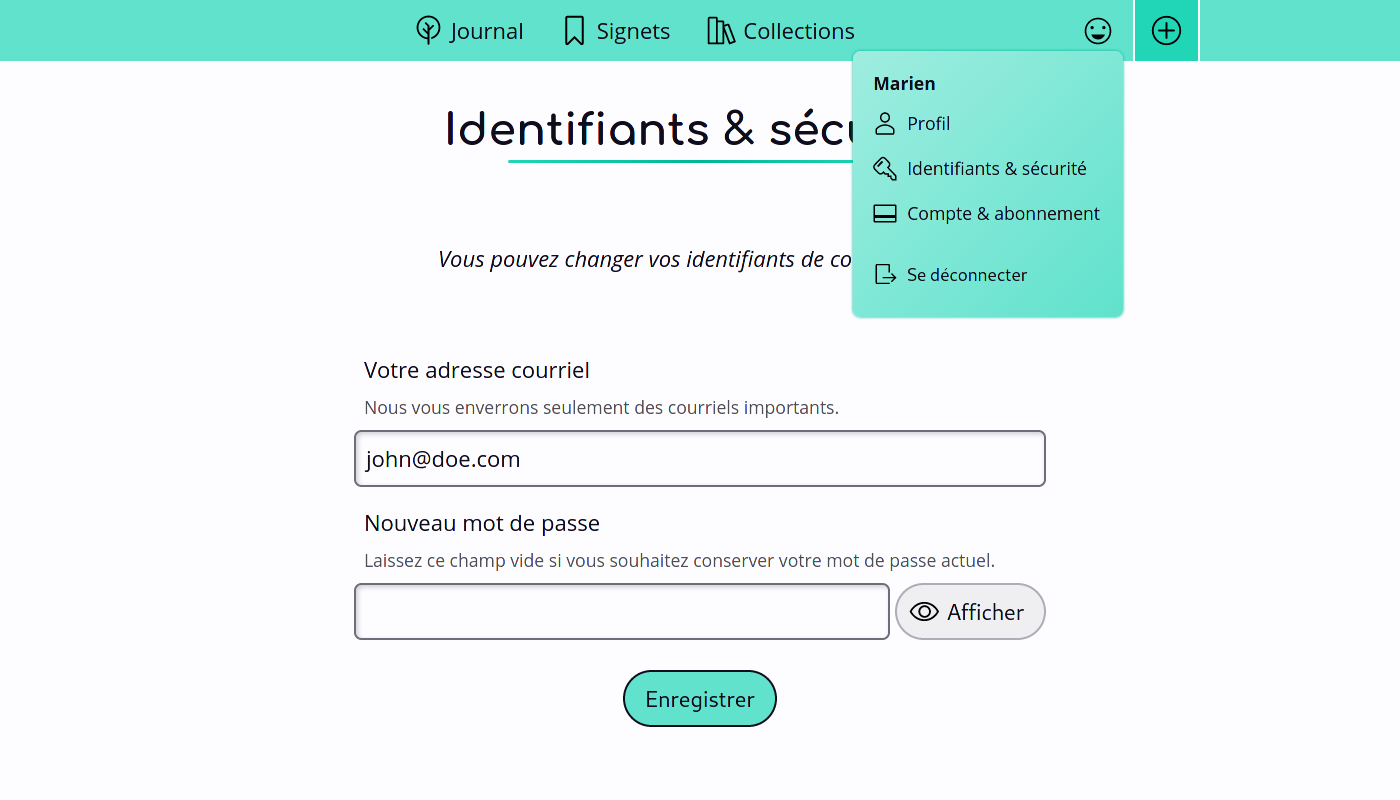Image resolution: width=1400 pixels, height=800 pixels.
Task: Click the bookmark icon next to Signets
Action: point(574,30)
